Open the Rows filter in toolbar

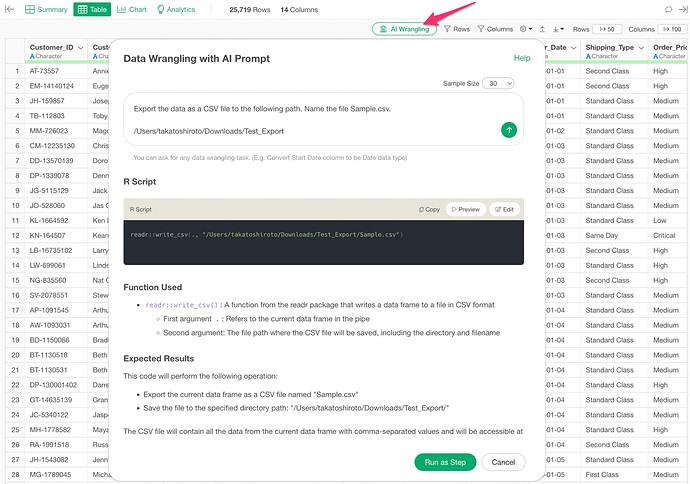[456, 29]
